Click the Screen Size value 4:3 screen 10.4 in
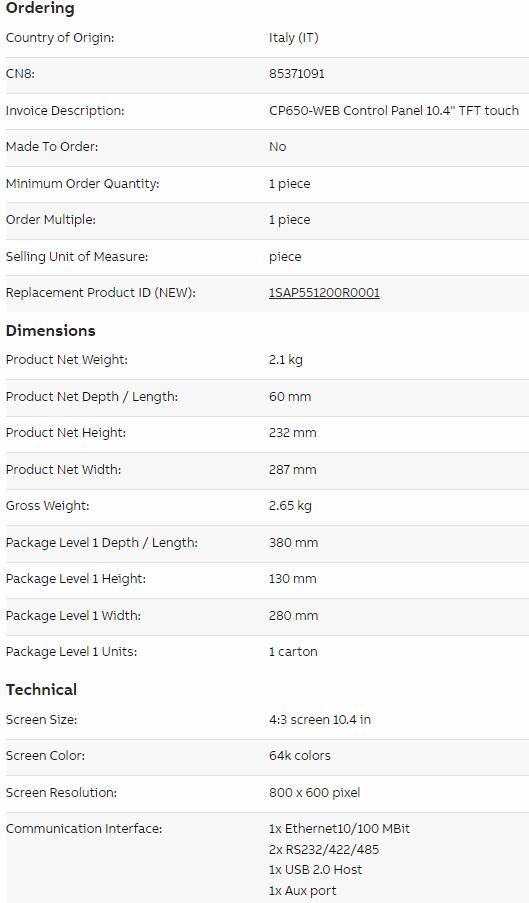Screen dimensions: 529x903 coord(320,719)
